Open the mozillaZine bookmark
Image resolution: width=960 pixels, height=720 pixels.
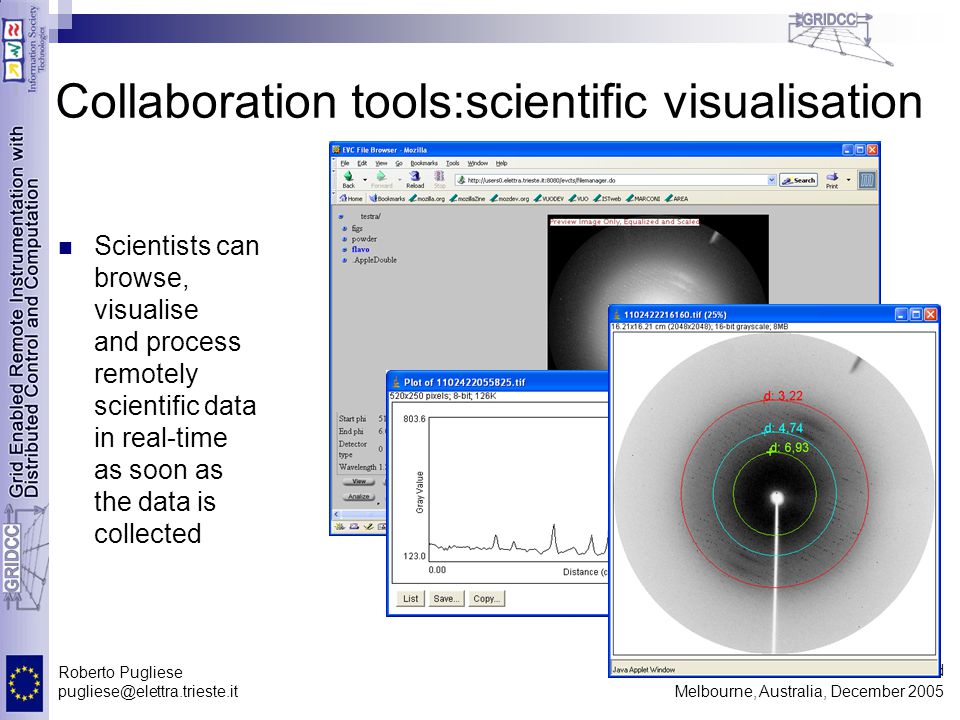click(x=467, y=198)
